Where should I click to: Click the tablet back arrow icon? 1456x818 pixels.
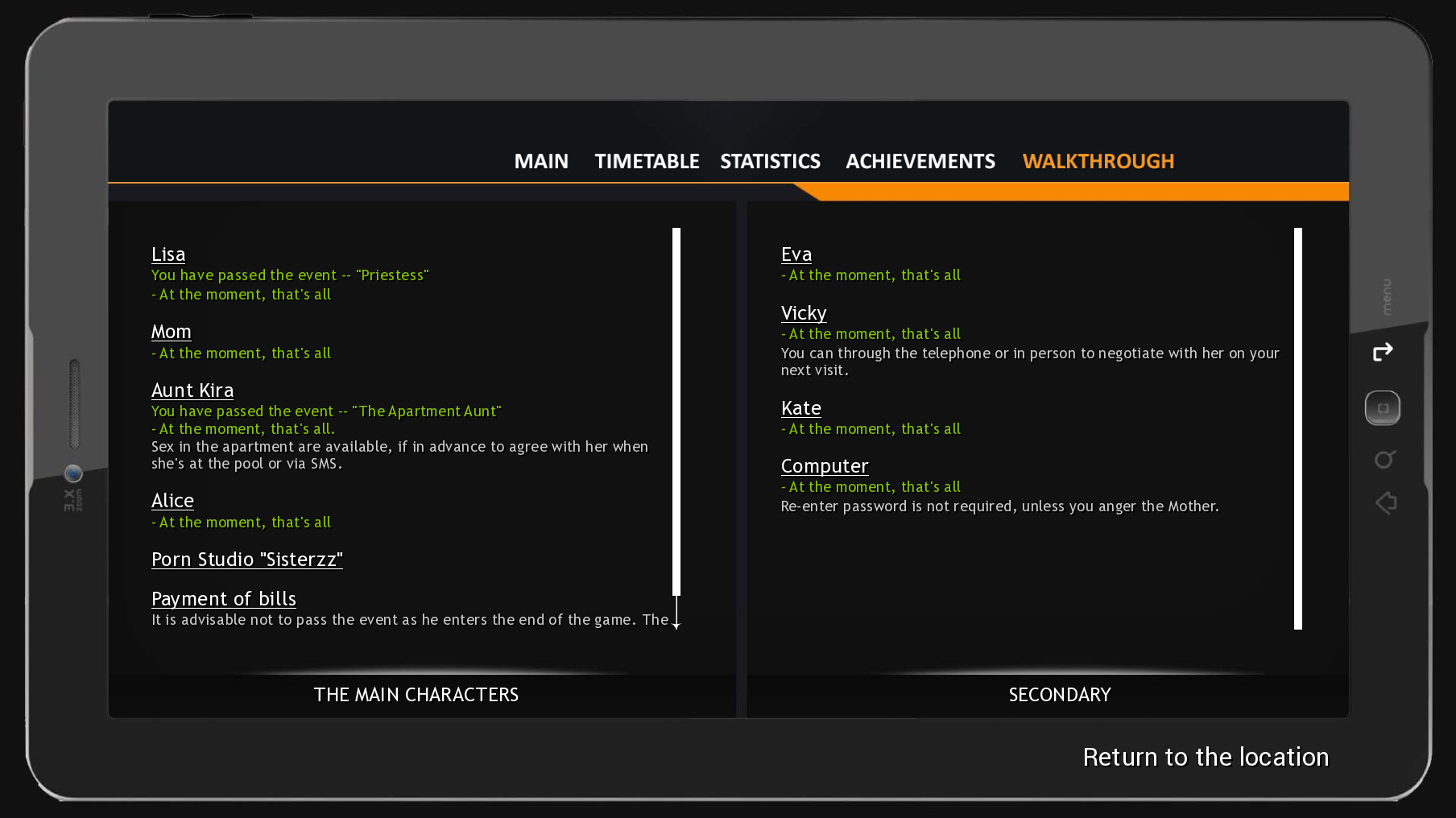click(1386, 503)
